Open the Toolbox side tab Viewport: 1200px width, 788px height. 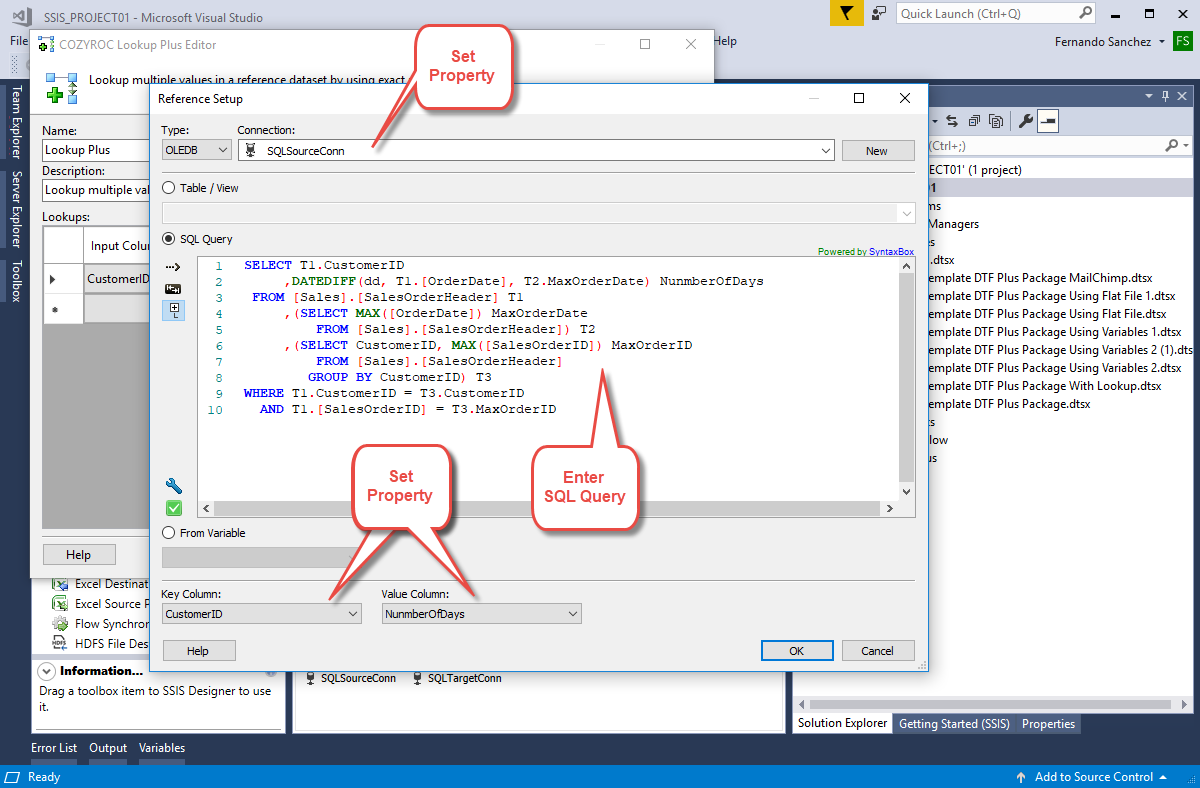pos(16,282)
